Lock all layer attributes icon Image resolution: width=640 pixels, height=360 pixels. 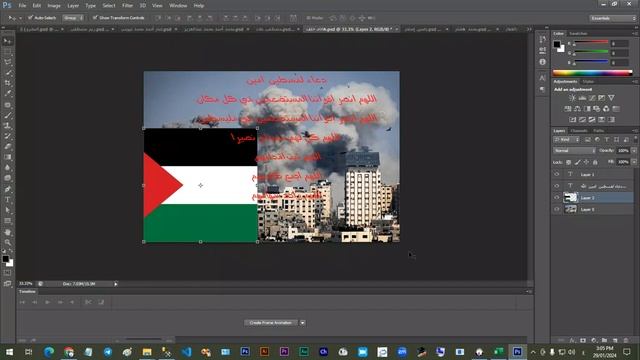click(x=595, y=162)
